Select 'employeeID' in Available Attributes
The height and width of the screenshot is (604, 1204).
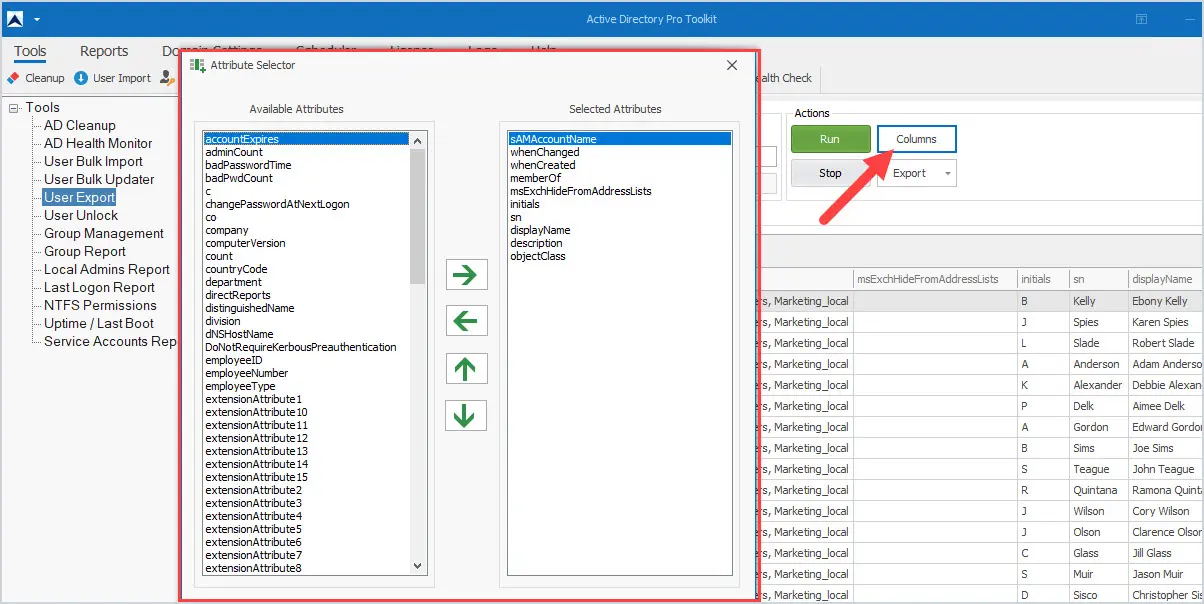(x=306, y=360)
